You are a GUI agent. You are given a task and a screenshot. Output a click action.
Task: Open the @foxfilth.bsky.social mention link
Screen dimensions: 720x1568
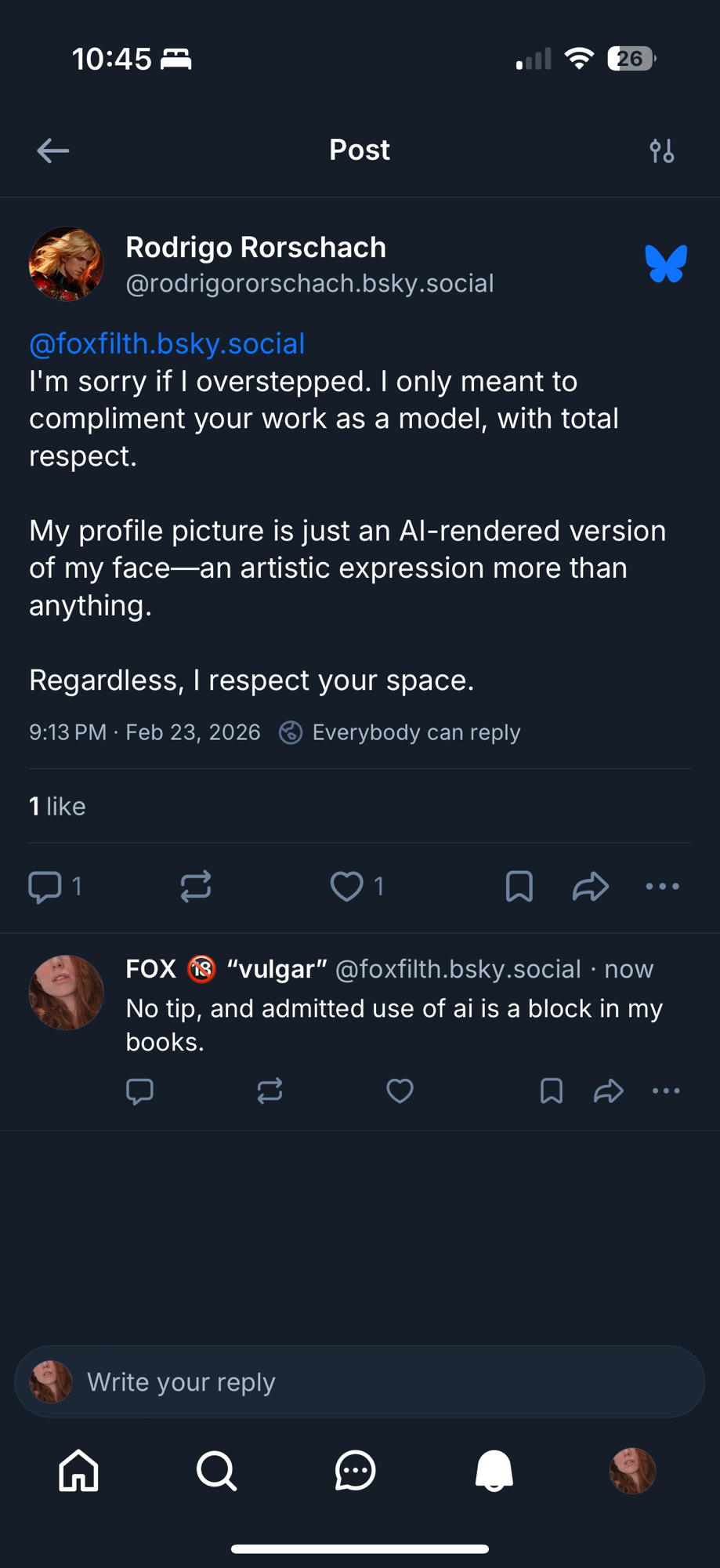167,343
